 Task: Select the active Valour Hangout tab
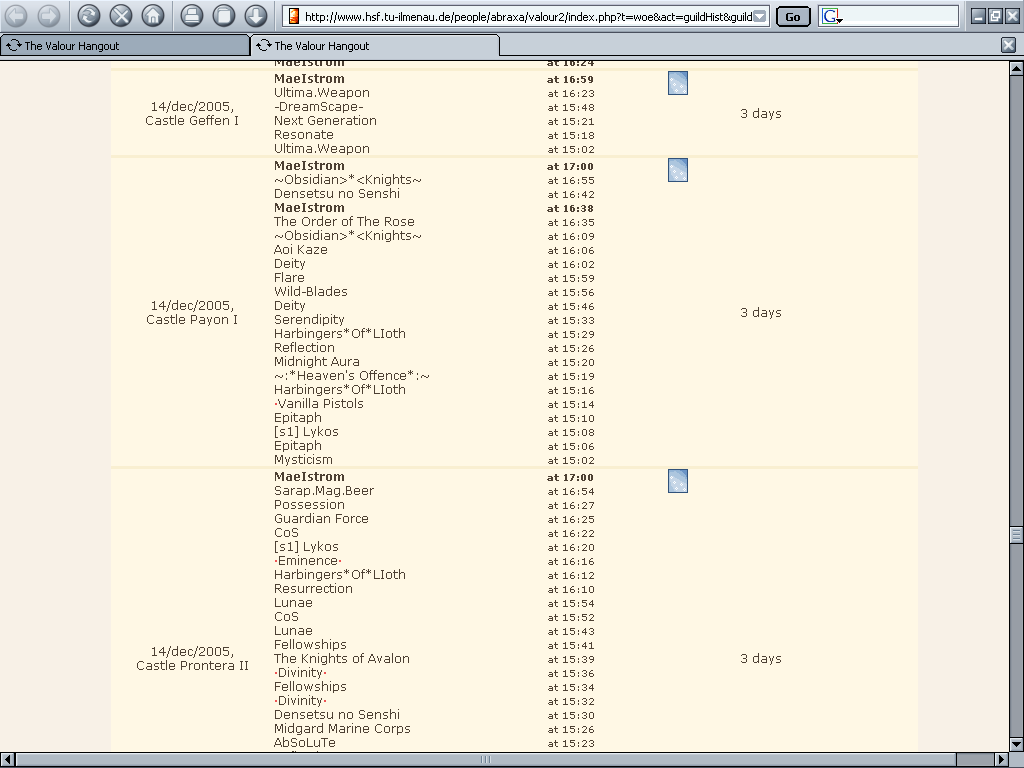tap(375, 45)
